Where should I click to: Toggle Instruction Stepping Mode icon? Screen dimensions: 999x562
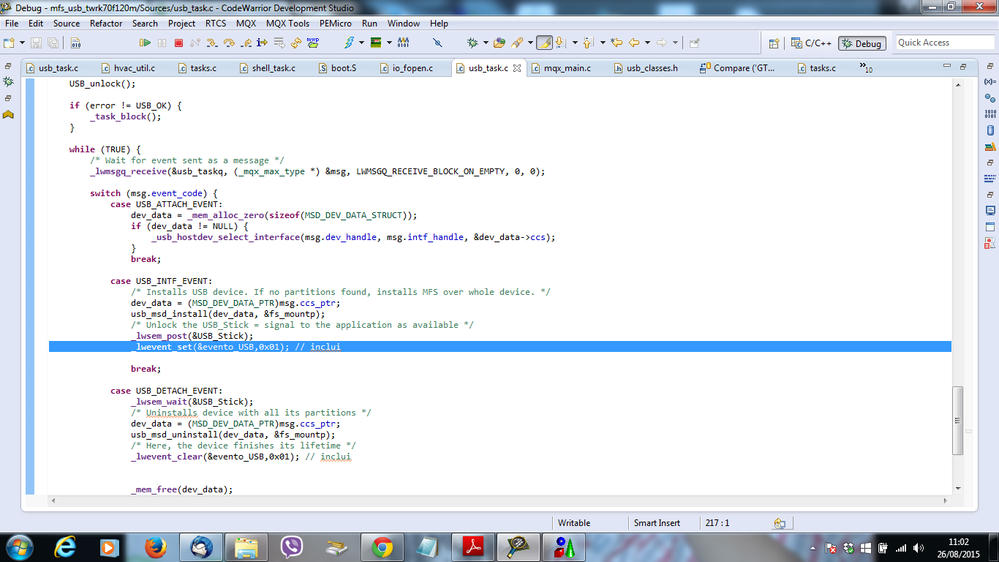pyautogui.click(x=262, y=43)
